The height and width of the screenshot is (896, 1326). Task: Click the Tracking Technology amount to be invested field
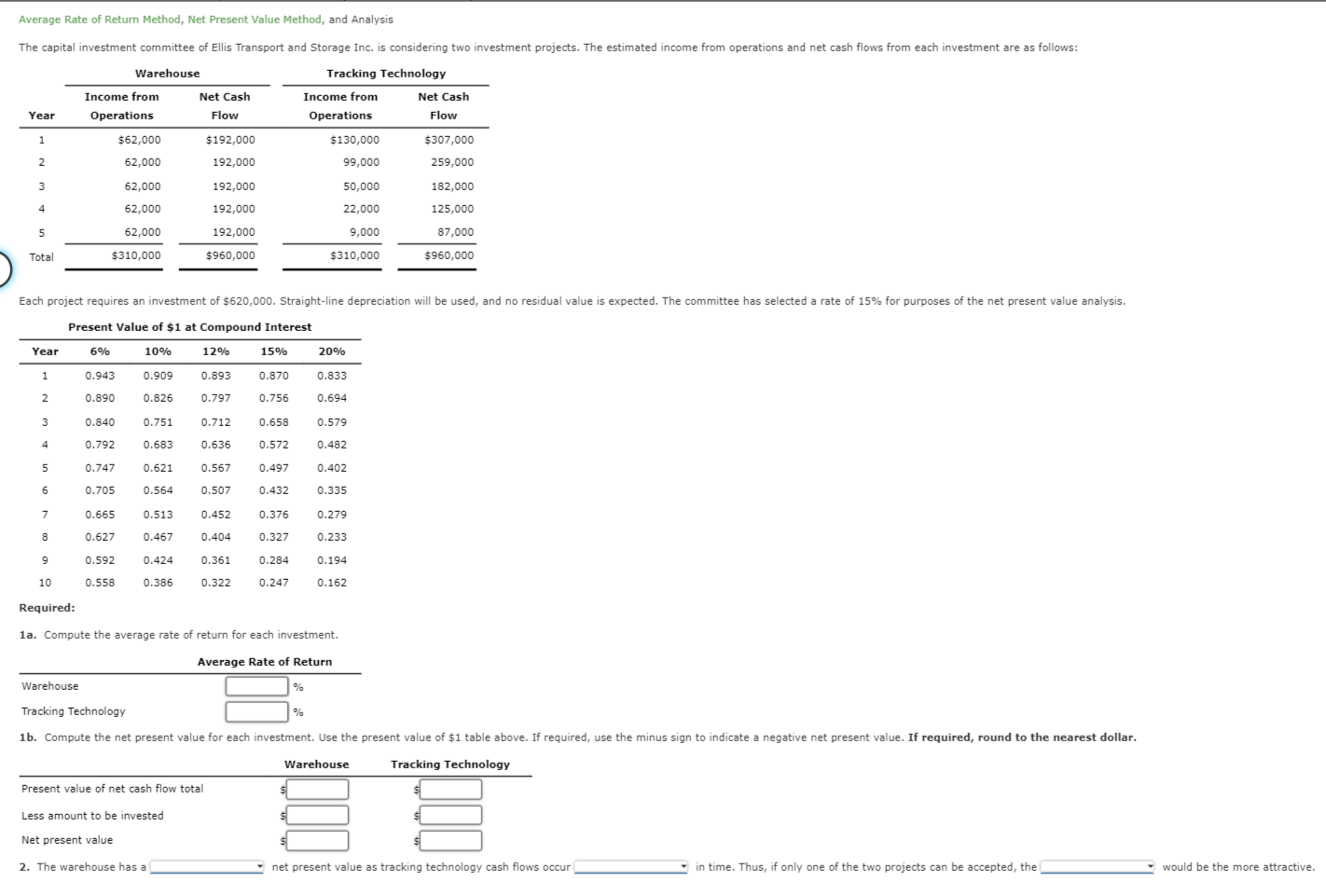(x=450, y=815)
